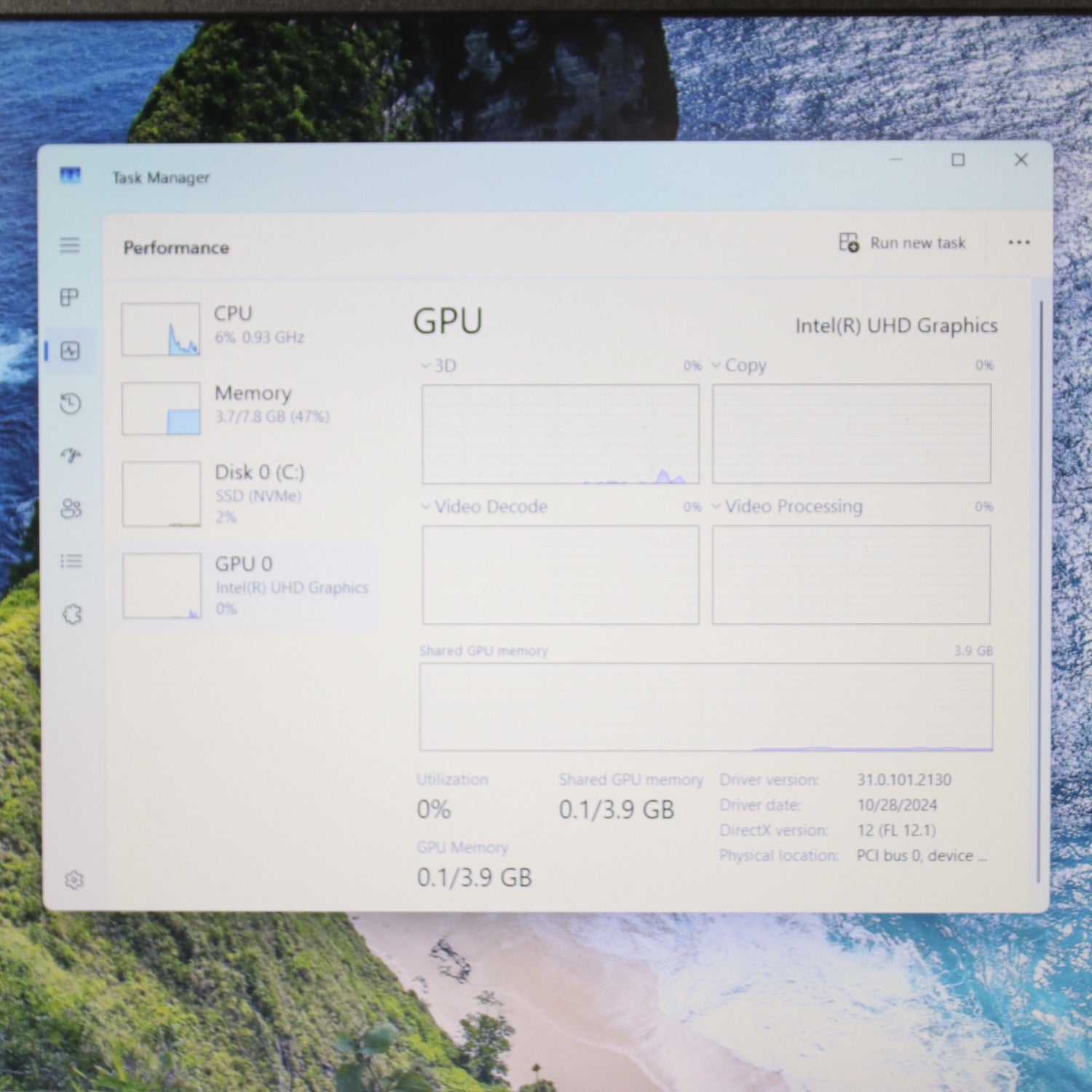1092x1092 pixels.
Task: Click the Disk 0 mini graph thumbnail
Action: pyautogui.click(x=162, y=494)
